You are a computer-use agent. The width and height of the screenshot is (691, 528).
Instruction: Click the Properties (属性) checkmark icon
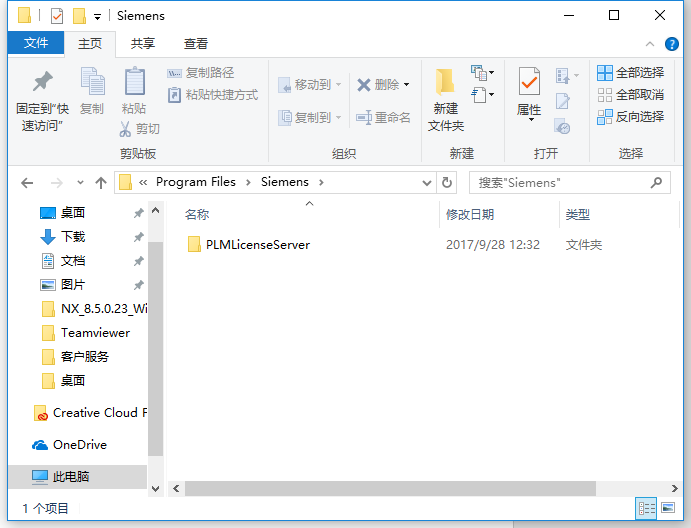529,81
